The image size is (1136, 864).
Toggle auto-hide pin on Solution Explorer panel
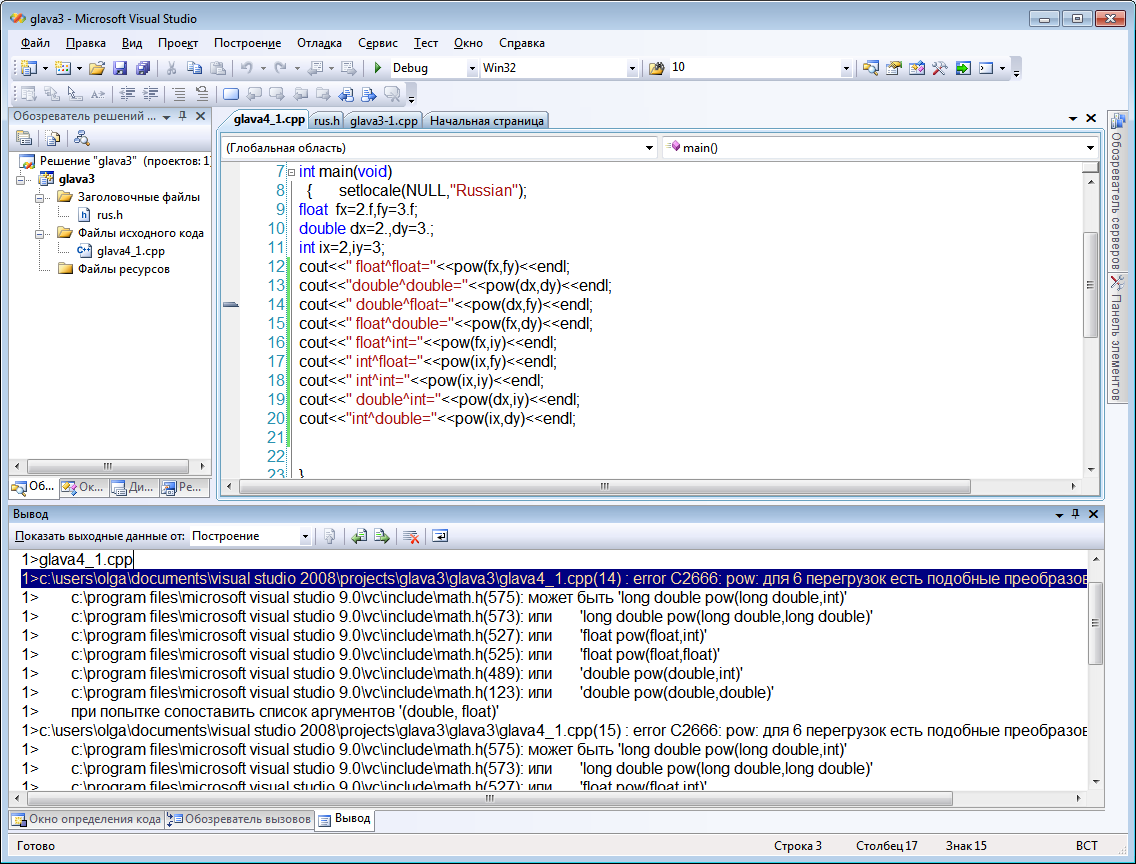(183, 116)
